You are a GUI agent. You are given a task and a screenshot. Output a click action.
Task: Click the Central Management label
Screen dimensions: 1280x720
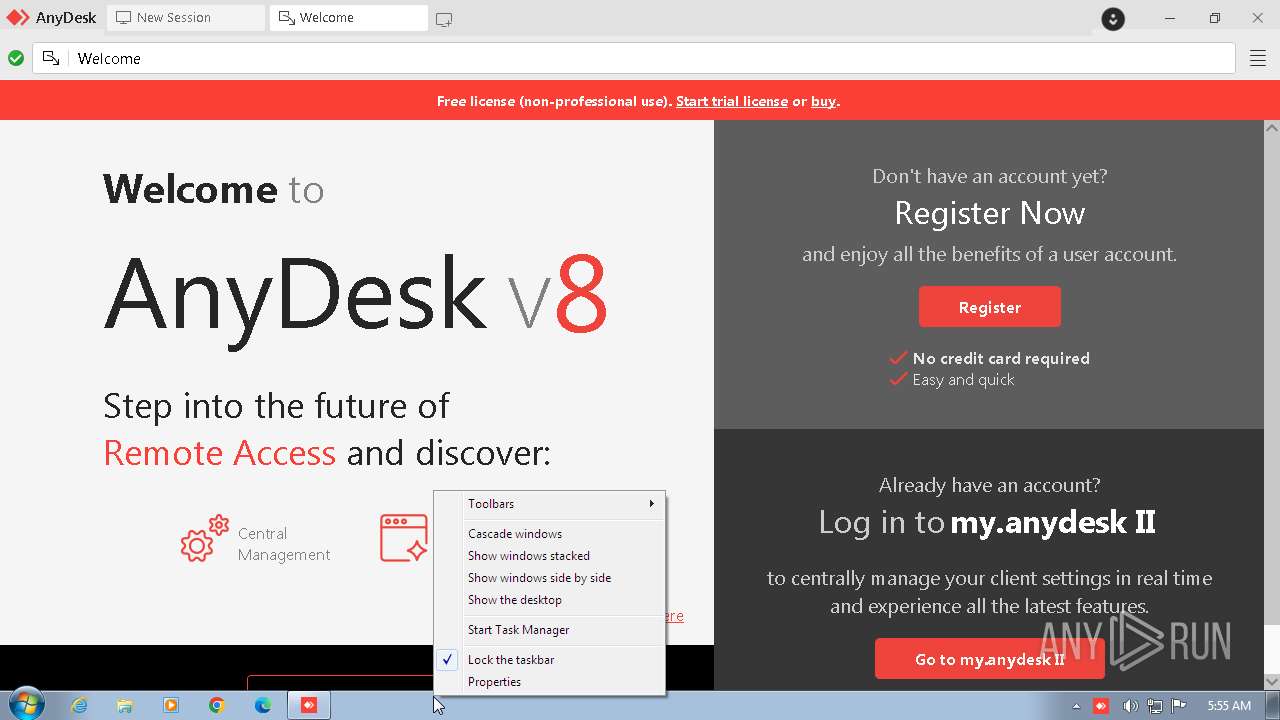pos(284,544)
